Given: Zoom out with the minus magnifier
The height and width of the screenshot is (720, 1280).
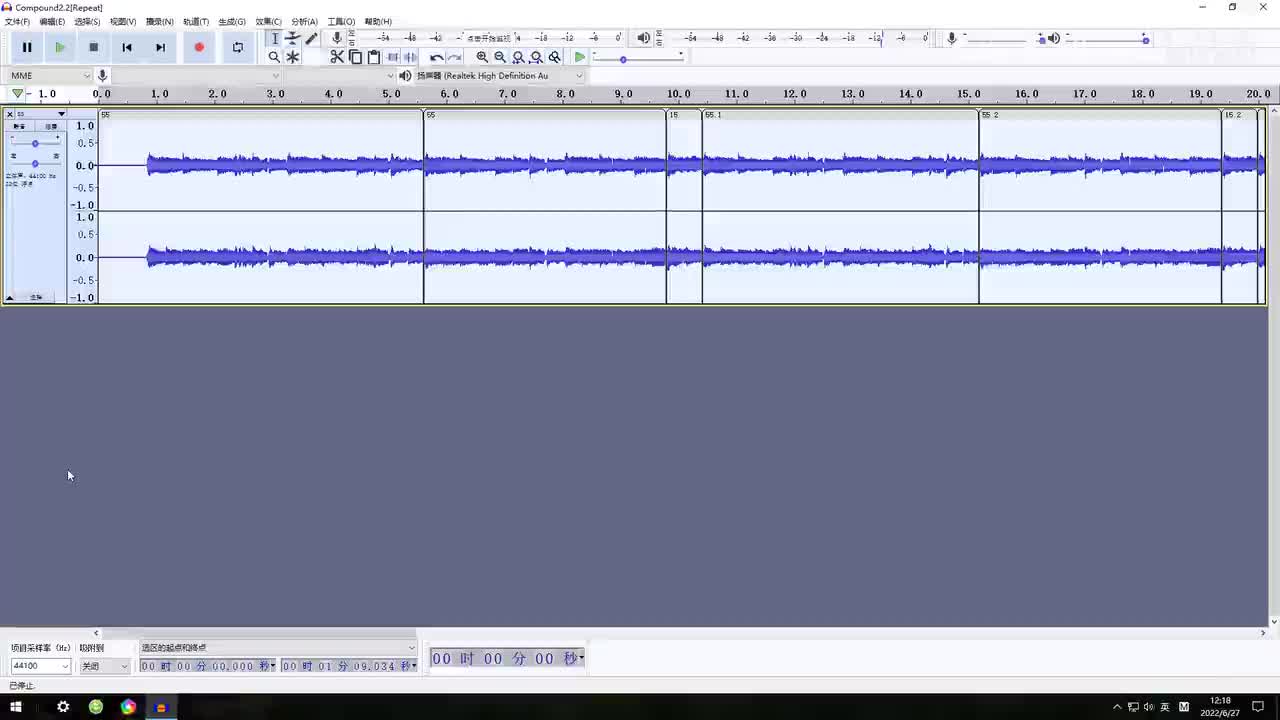Looking at the screenshot, I should point(500,57).
